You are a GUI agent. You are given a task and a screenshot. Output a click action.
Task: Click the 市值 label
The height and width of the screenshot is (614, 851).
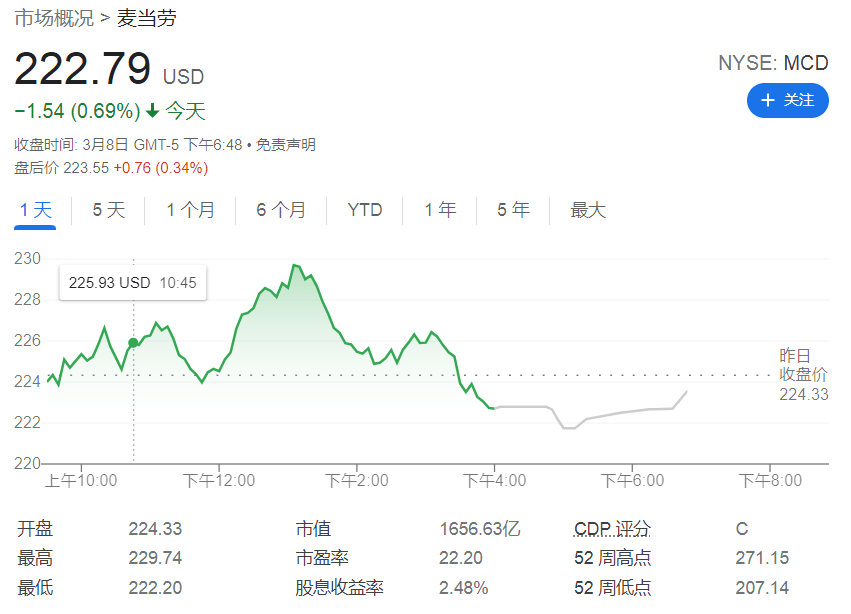click(x=313, y=529)
